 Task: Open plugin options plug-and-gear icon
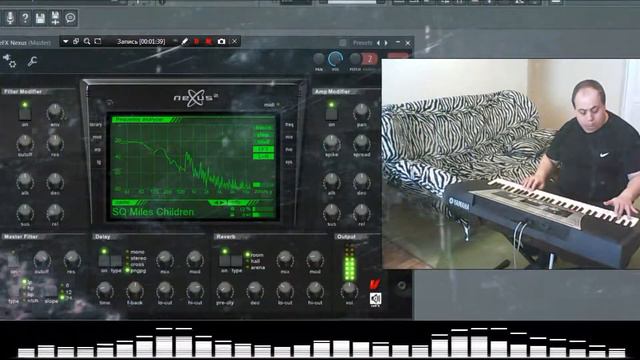tap(9, 61)
